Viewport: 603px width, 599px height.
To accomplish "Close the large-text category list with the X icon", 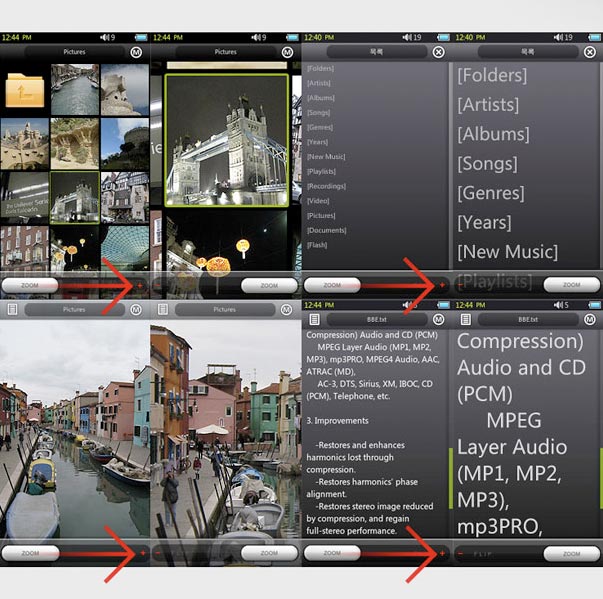I will coord(589,52).
